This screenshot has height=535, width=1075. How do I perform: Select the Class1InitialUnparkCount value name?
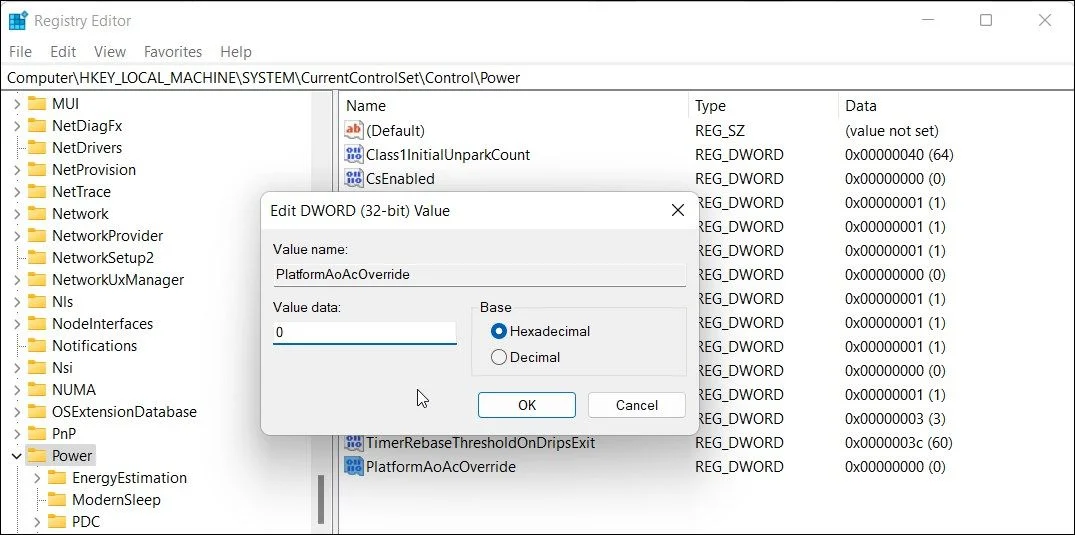point(448,154)
